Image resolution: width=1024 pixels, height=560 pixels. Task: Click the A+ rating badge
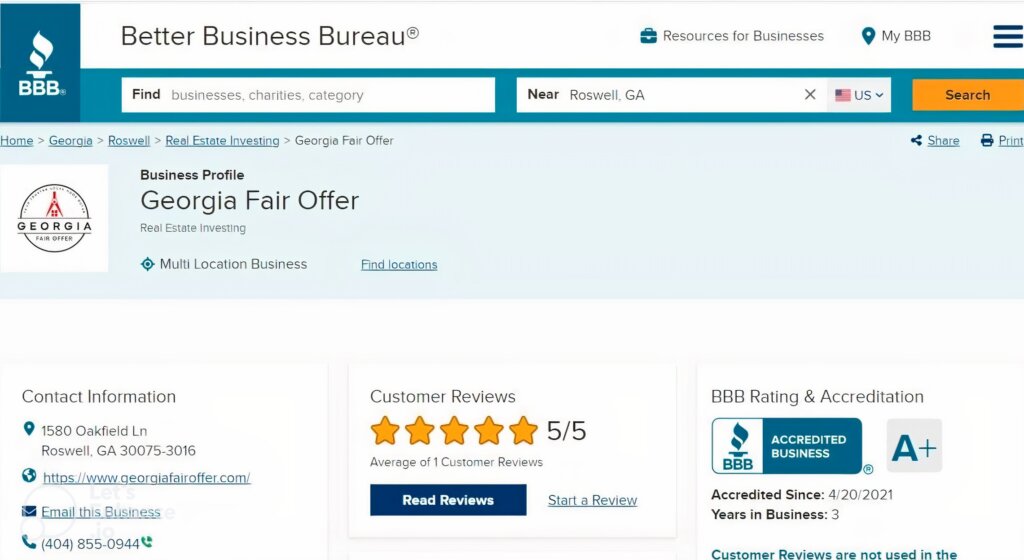tap(914, 446)
